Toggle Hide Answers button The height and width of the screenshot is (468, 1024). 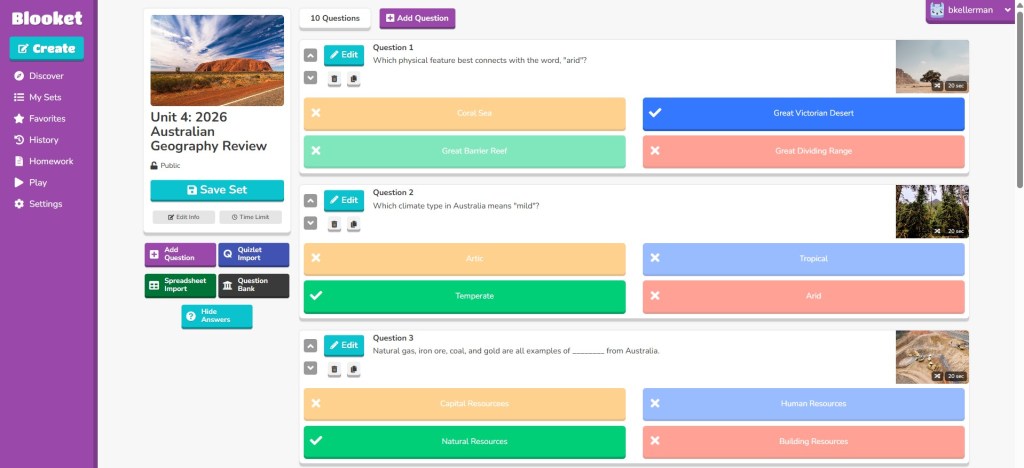216,316
